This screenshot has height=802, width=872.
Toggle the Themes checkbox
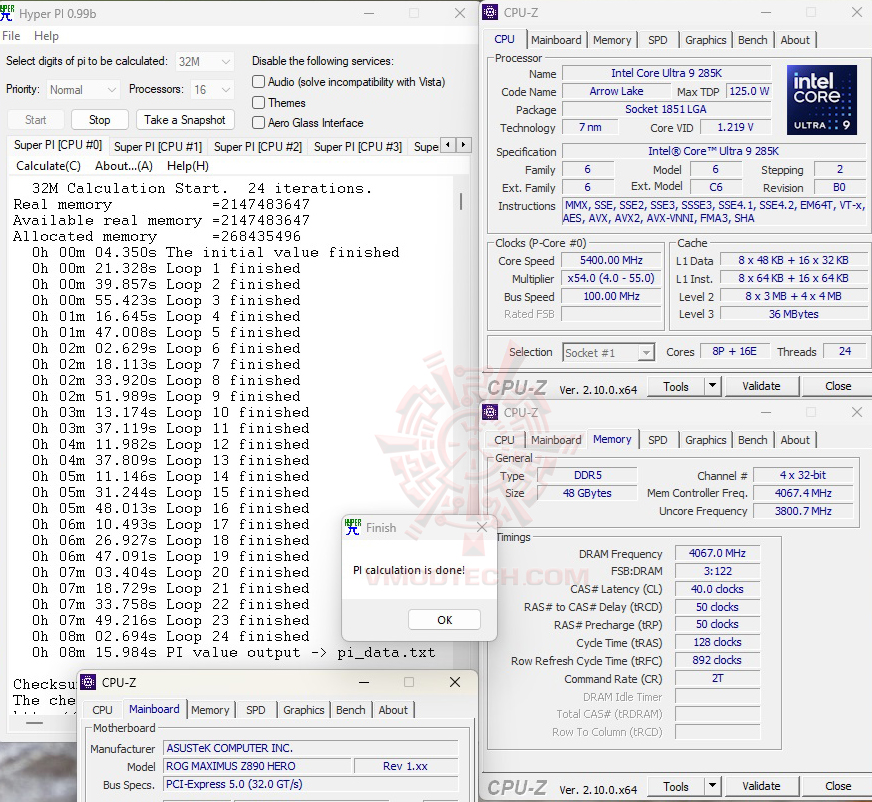[x=258, y=102]
